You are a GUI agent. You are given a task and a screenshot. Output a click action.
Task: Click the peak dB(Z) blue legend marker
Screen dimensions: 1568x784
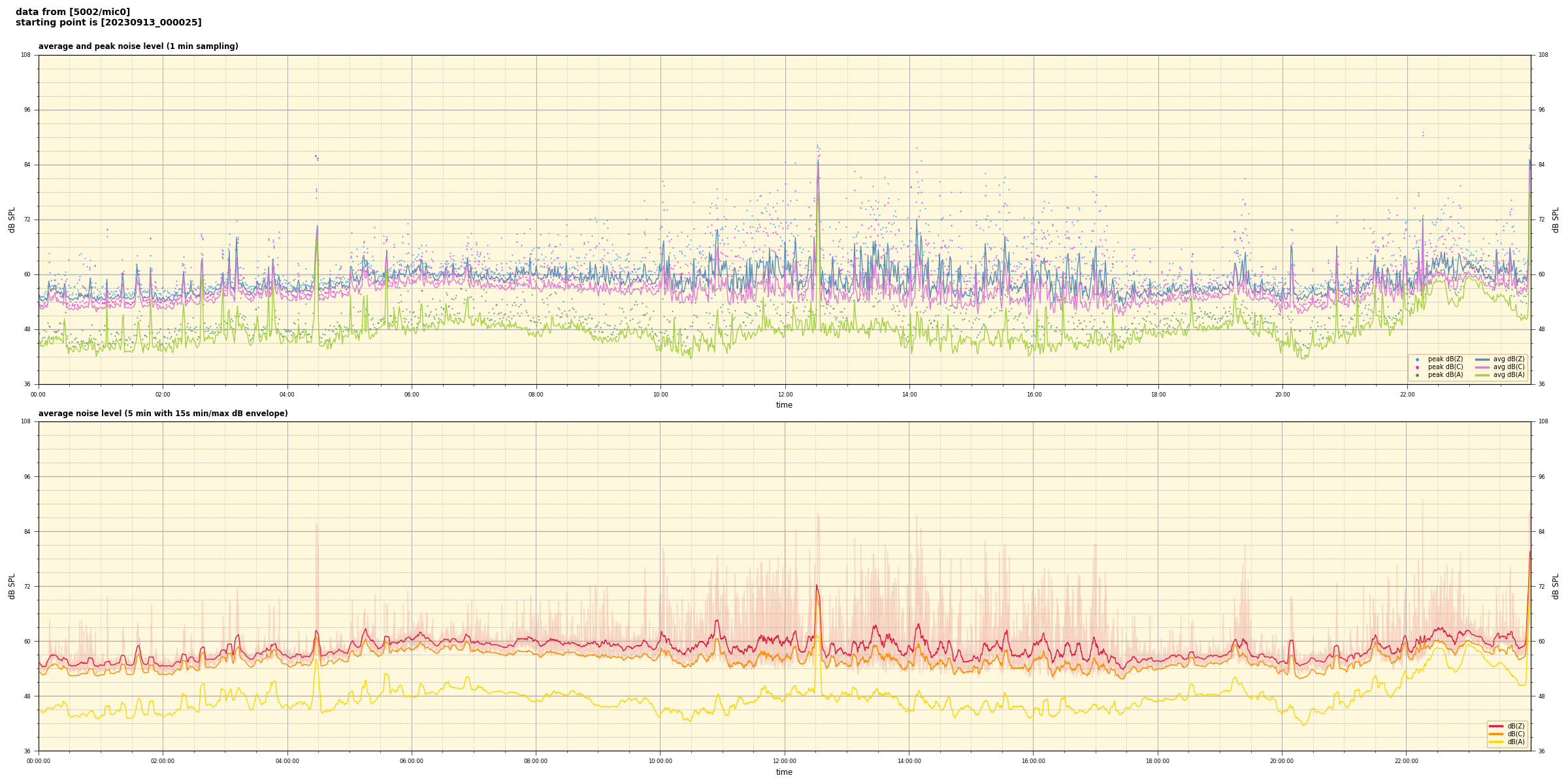(1417, 359)
